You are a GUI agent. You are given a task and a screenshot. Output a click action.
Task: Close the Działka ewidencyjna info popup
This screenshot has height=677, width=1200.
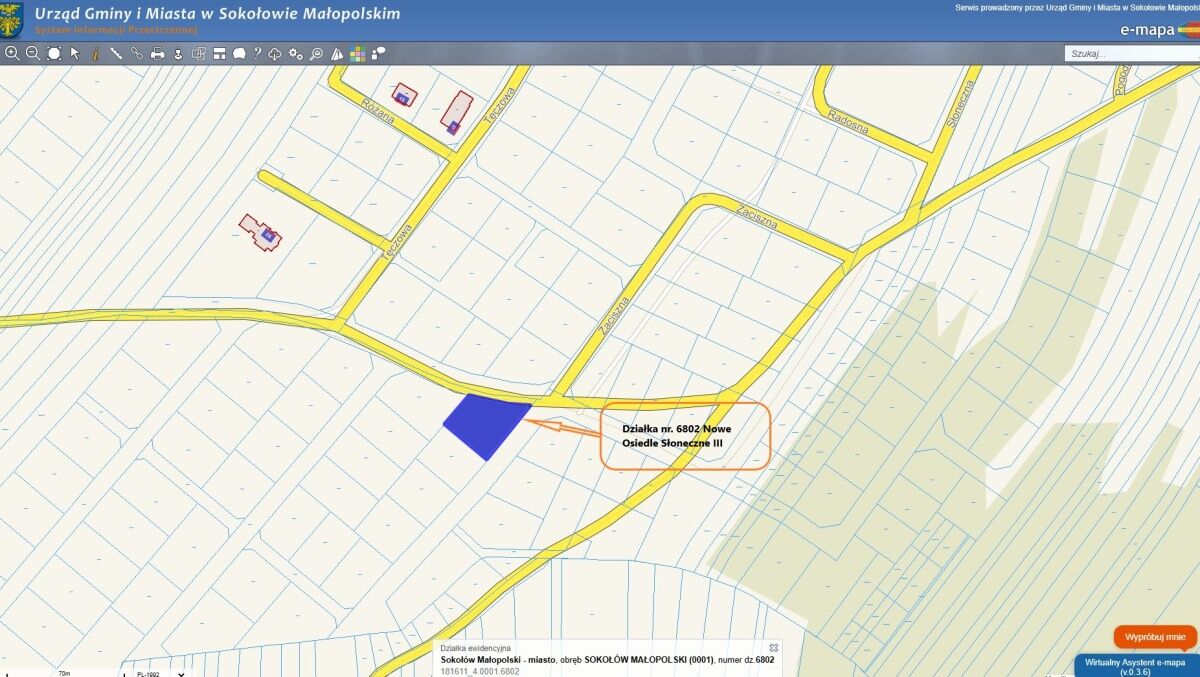773,648
